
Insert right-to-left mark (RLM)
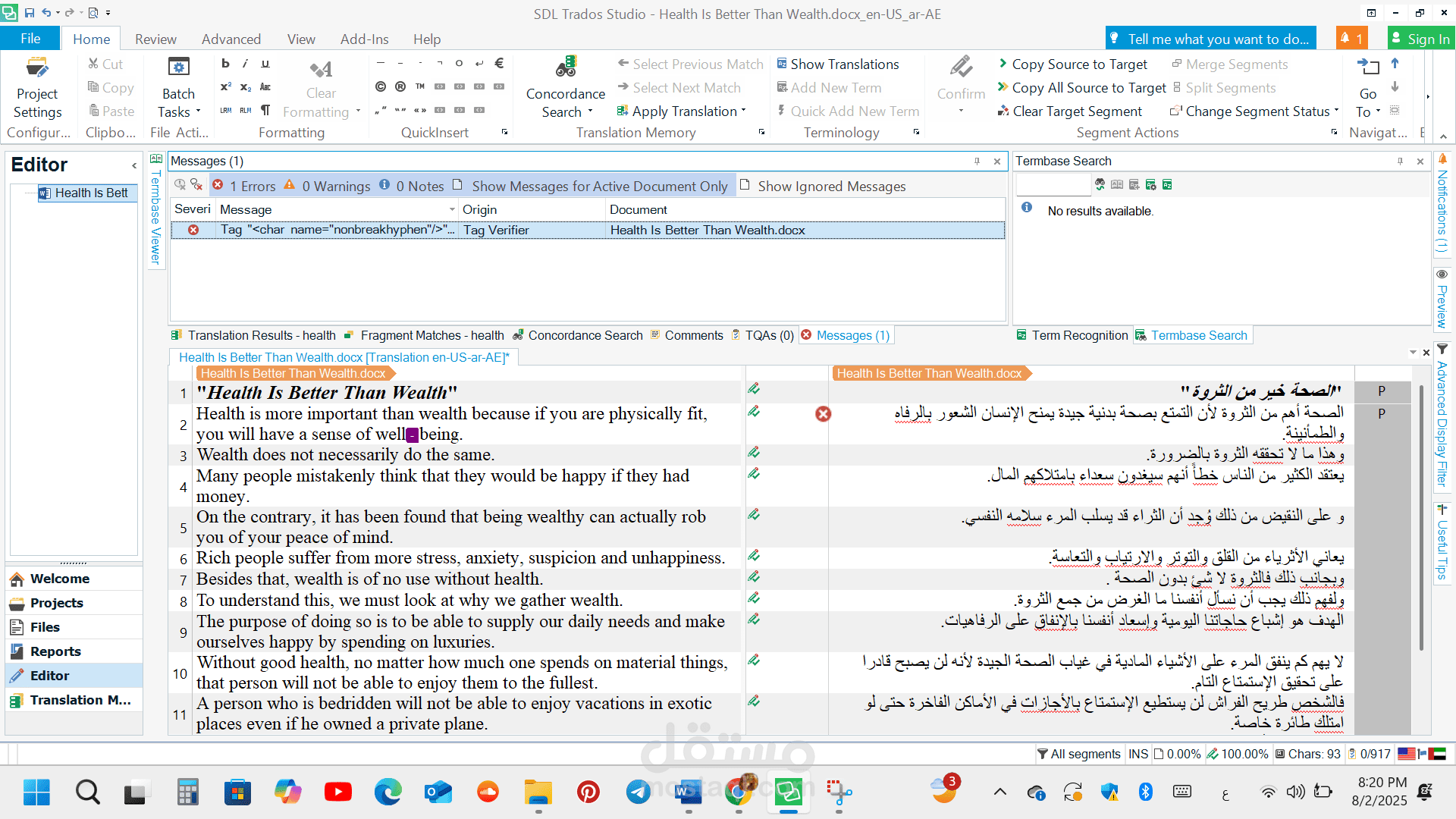click(x=246, y=111)
